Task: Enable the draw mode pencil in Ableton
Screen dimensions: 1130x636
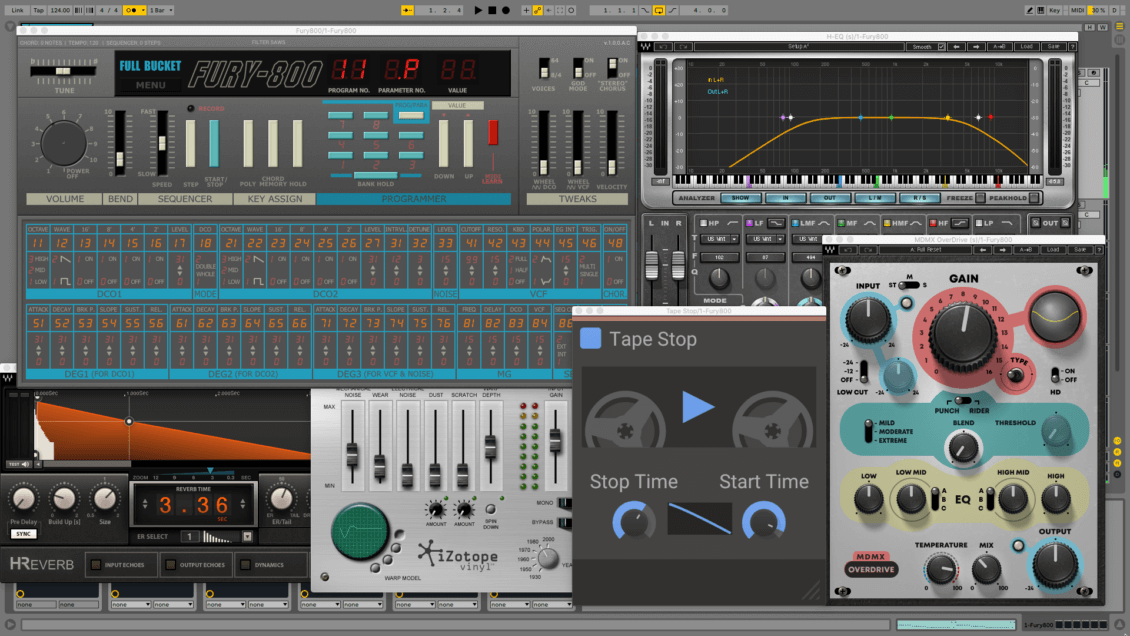Action: [x=1030, y=10]
